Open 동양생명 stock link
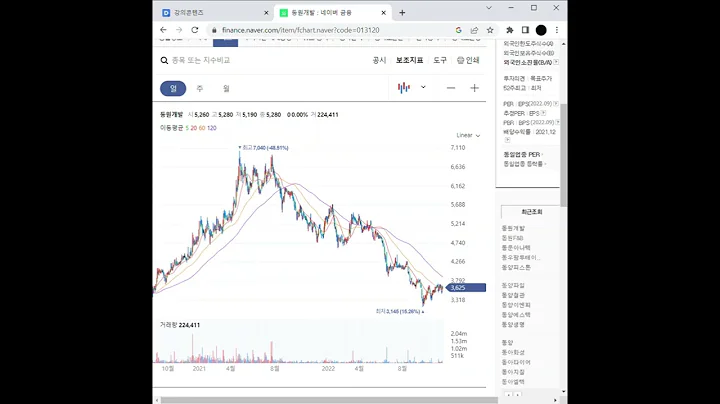This screenshot has width=720, height=404. coord(513,325)
